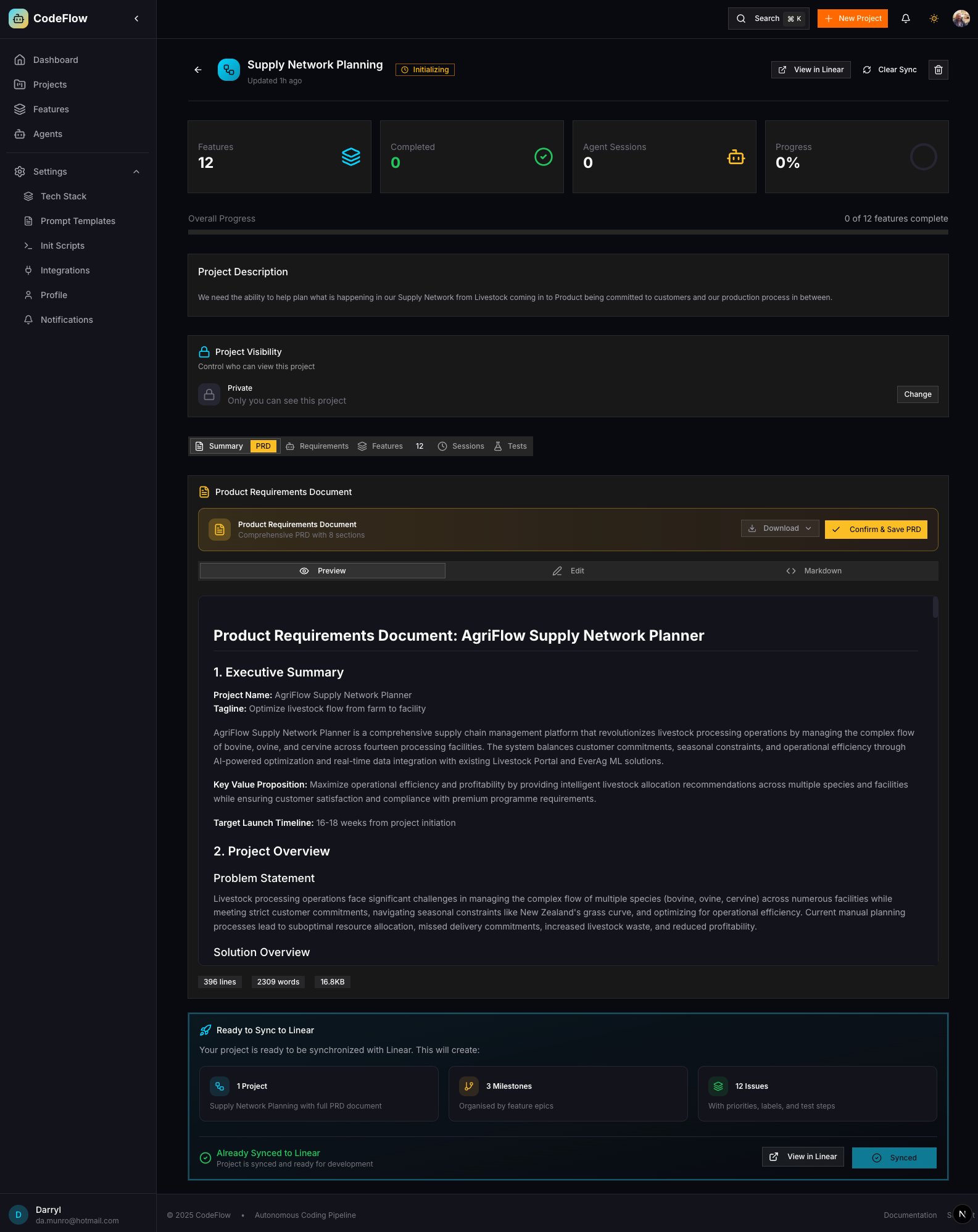Image resolution: width=978 pixels, height=1232 pixels.
Task: Open the notifications bell icon
Action: (x=906, y=19)
